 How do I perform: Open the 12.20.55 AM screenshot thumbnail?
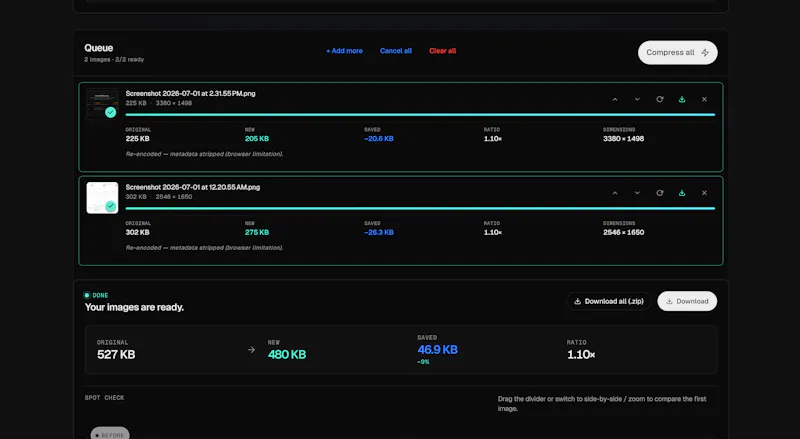[102, 198]
